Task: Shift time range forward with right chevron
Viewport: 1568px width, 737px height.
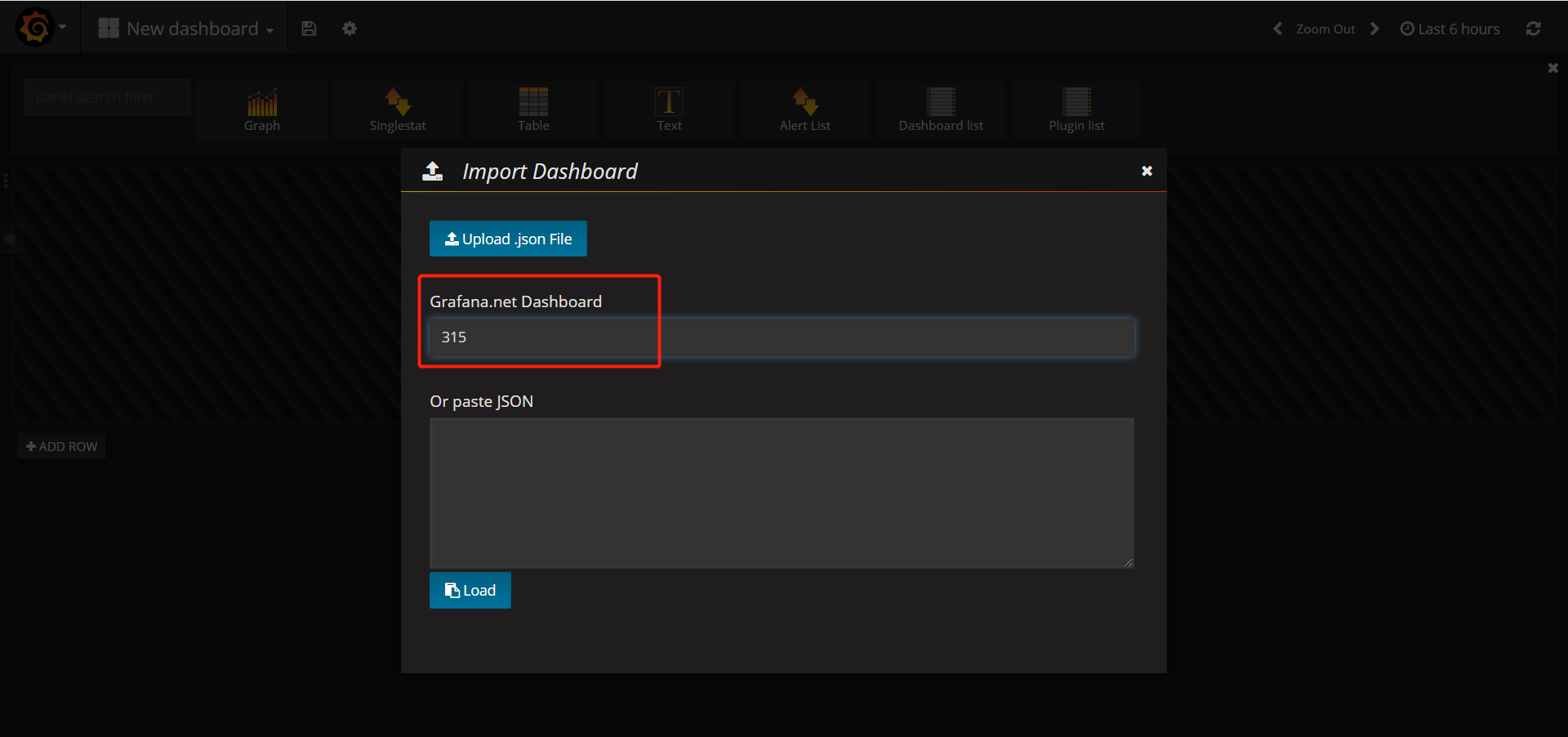Action: [x=1374, y=29]
